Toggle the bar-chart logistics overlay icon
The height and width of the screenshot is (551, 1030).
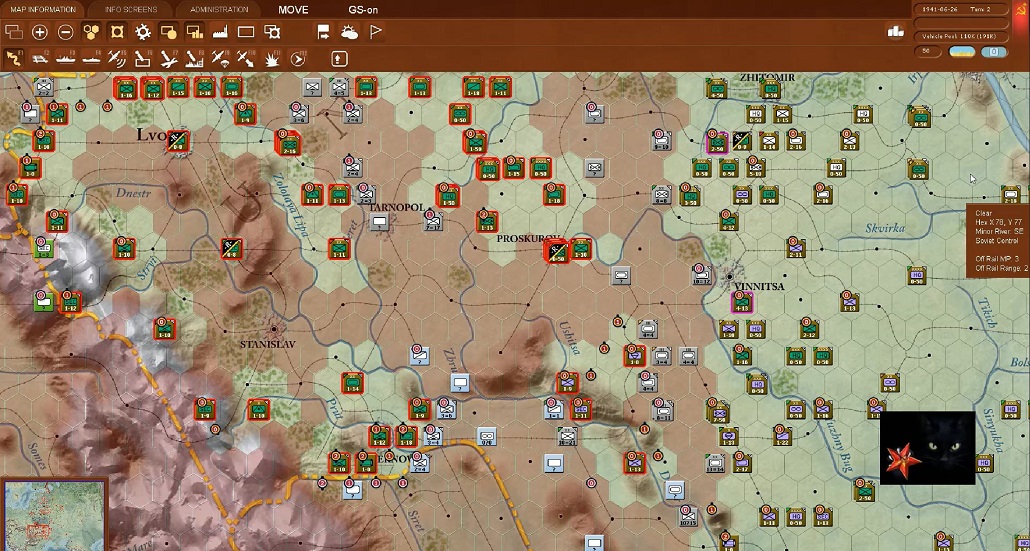194,32
